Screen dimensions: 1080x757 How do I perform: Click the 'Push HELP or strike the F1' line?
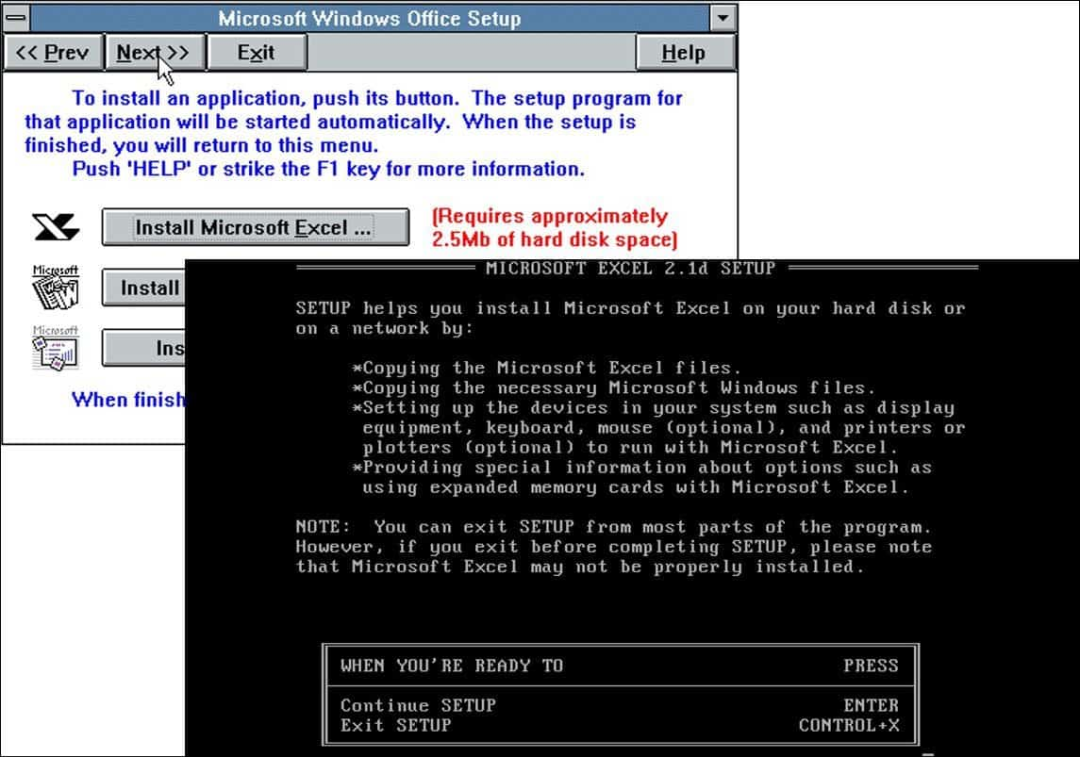(329, 169)
